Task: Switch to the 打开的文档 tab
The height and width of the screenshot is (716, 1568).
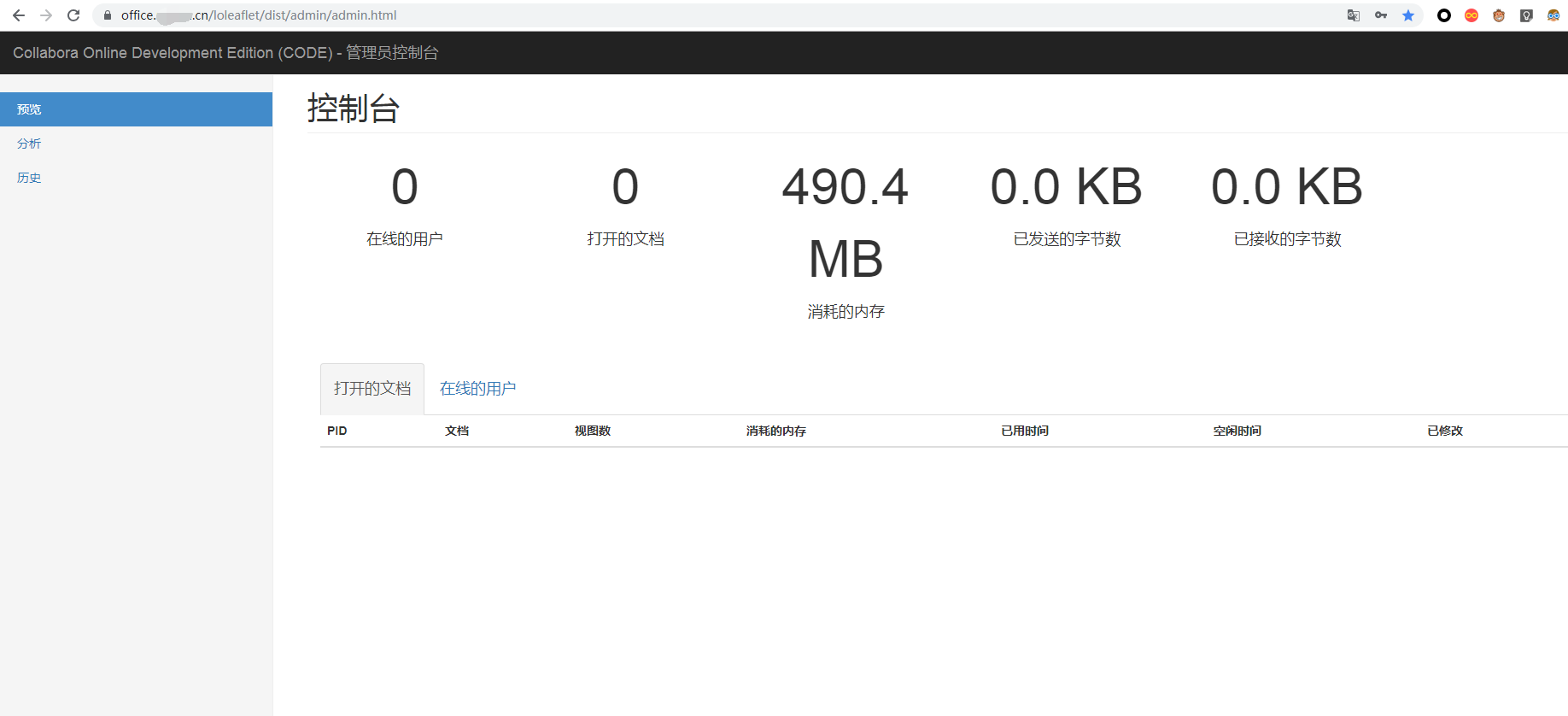Action: [372, 389]
